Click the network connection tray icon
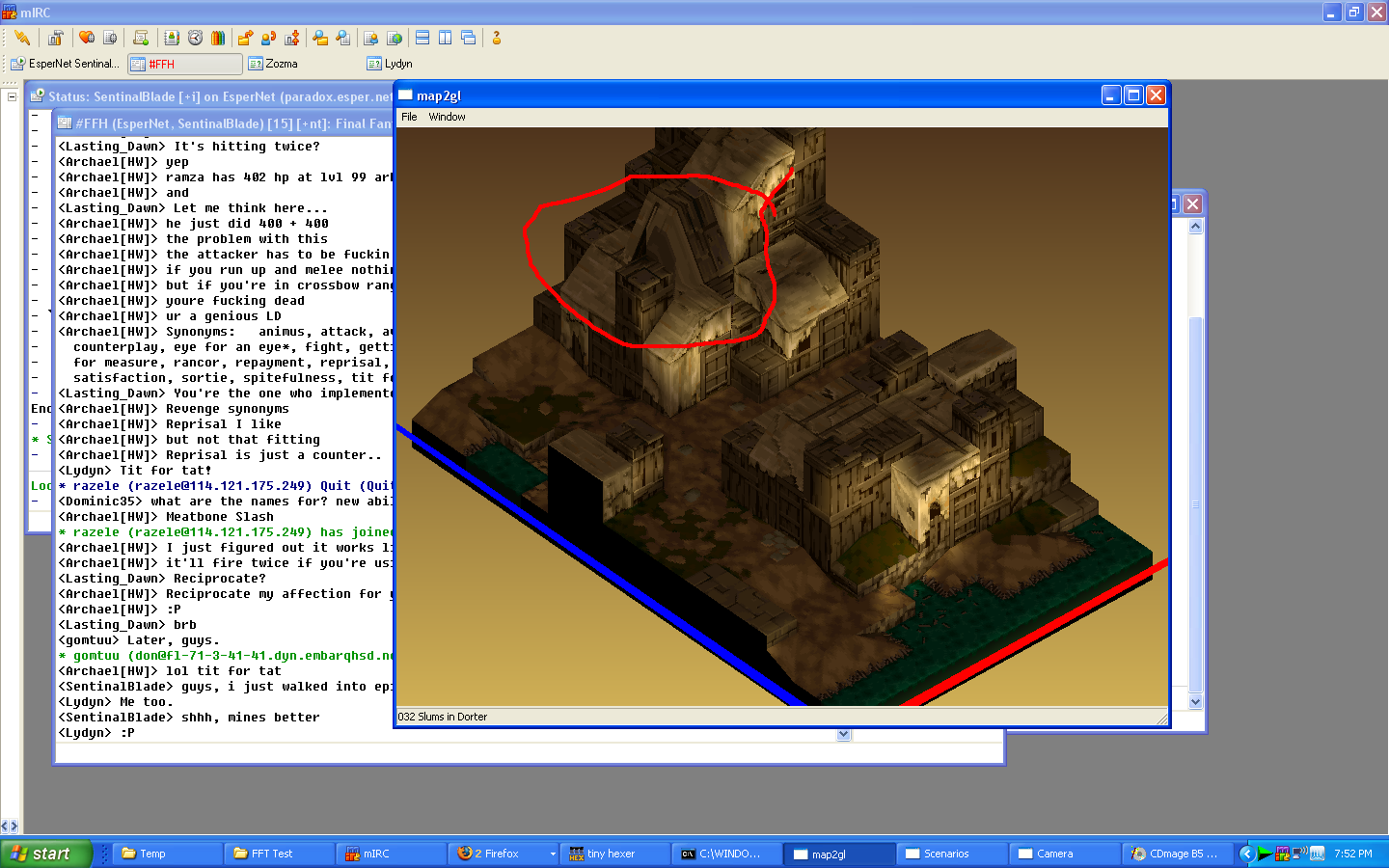 (1299, 854)
